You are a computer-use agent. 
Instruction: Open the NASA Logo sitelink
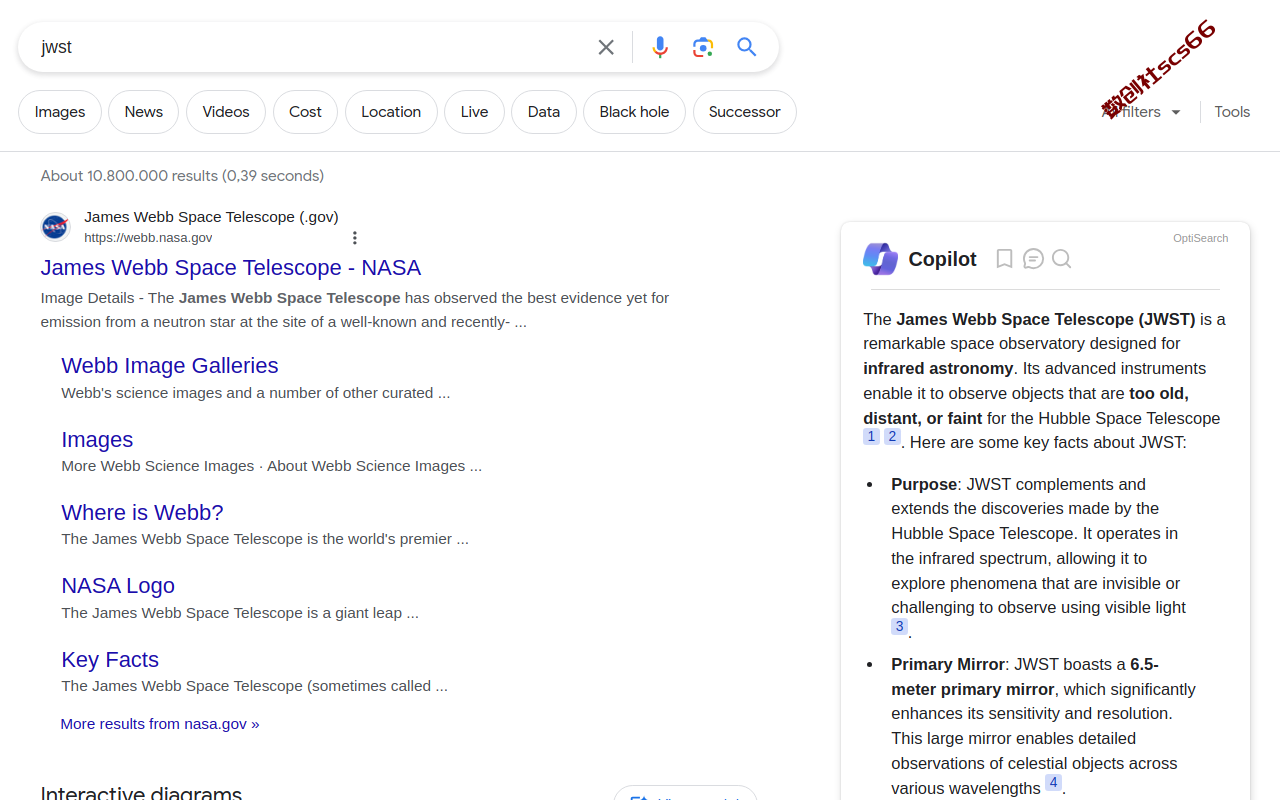tap(118, 586)
